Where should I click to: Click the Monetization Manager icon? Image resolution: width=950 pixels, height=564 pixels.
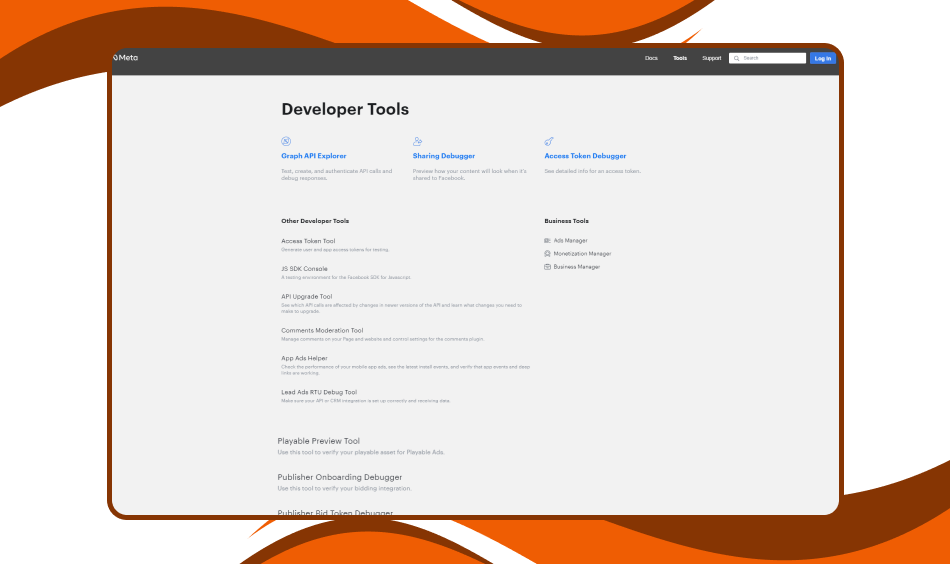(x=547, y=254)
